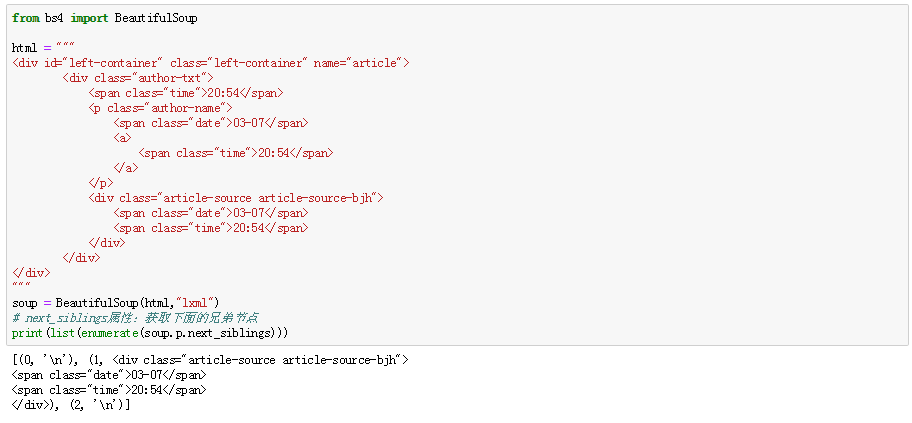Click the author-txt div opening tag
The height and width of the screenshot is (423, 912).
pyautogui.click(x=137, y=78)
